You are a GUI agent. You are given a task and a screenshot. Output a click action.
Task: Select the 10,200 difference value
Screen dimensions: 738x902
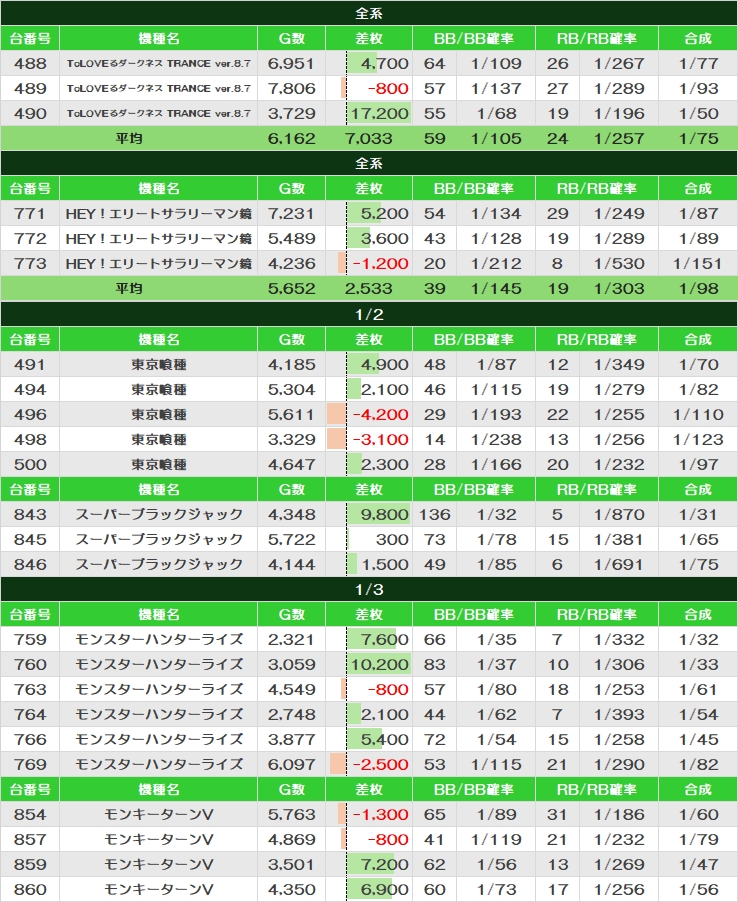[x=379, y=664]
